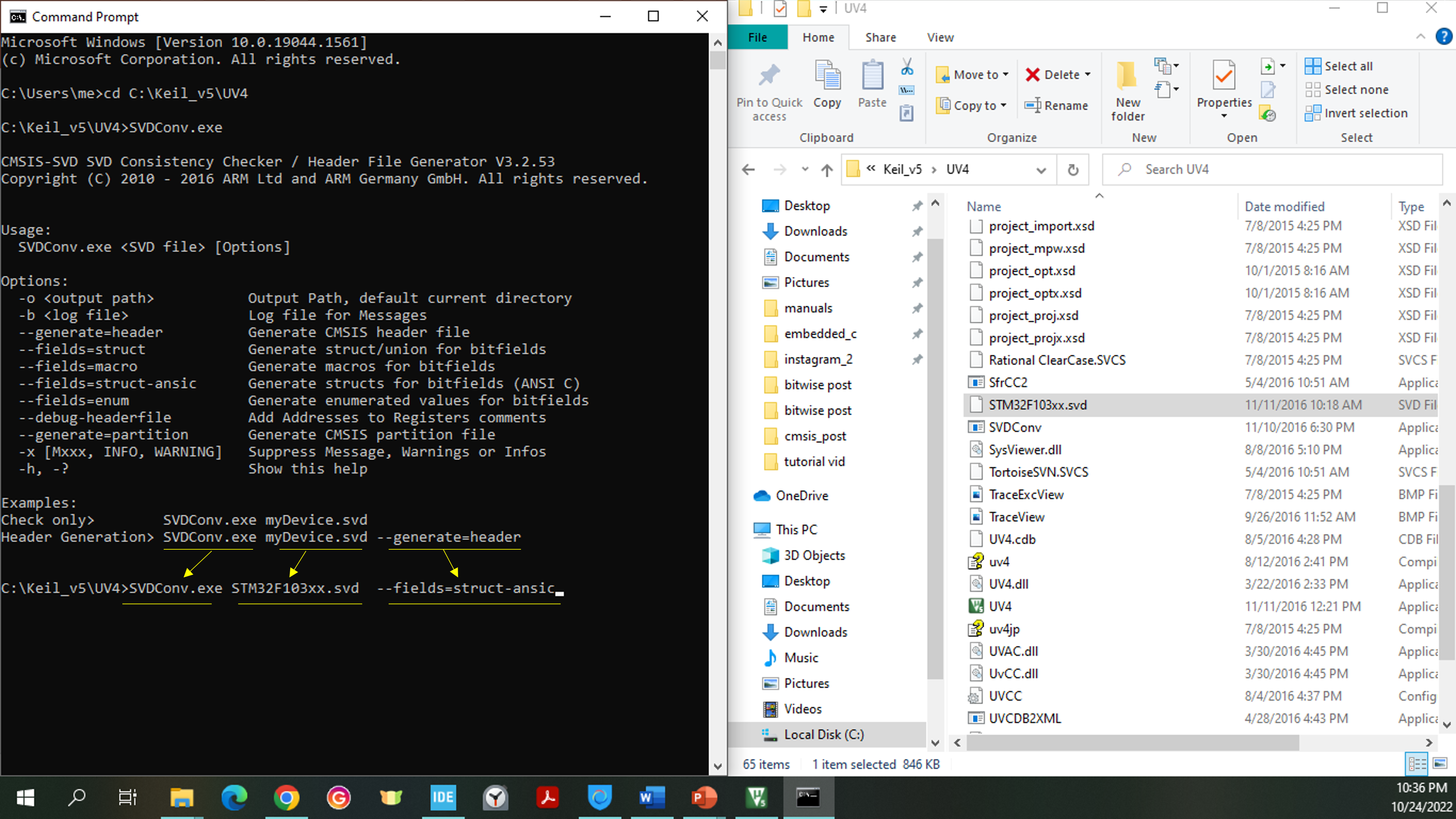Click the Edit icon in Open group
Image resolution: width=1456 pixels, height=819 pixels.
click(1268, 90)
